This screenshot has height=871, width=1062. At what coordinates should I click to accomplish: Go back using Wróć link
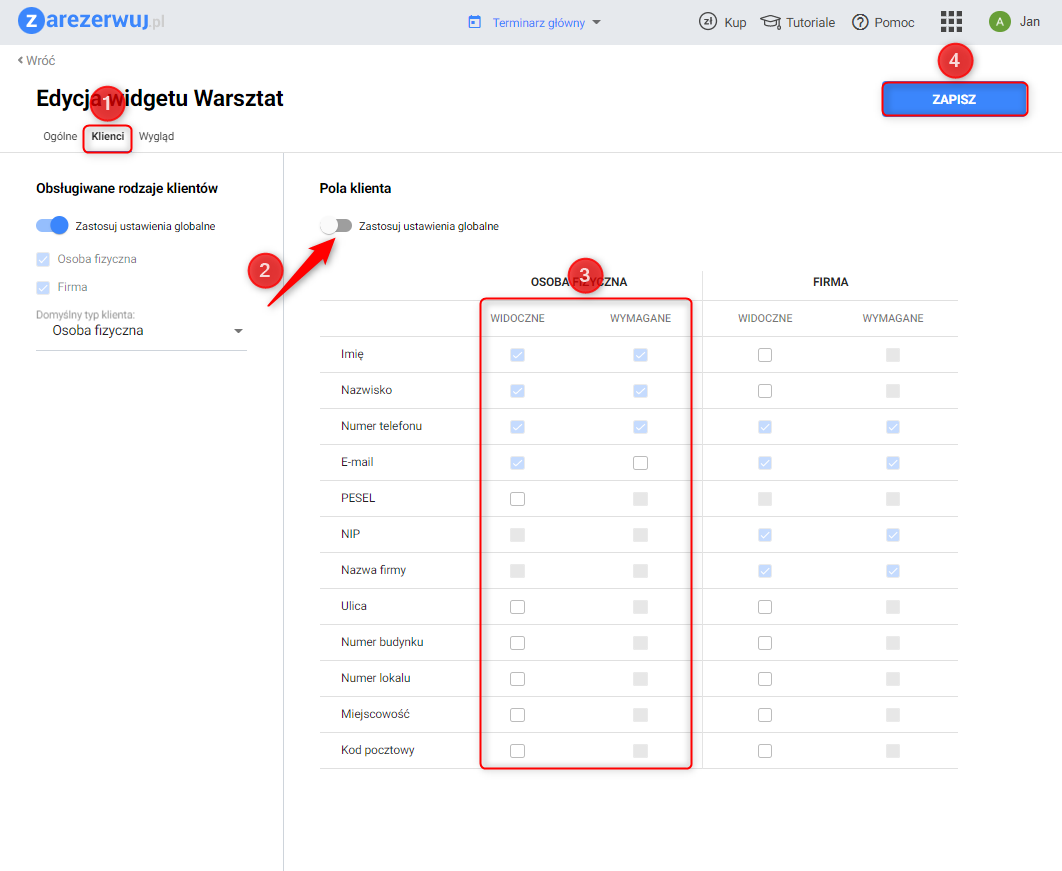[x=37, y=60]
